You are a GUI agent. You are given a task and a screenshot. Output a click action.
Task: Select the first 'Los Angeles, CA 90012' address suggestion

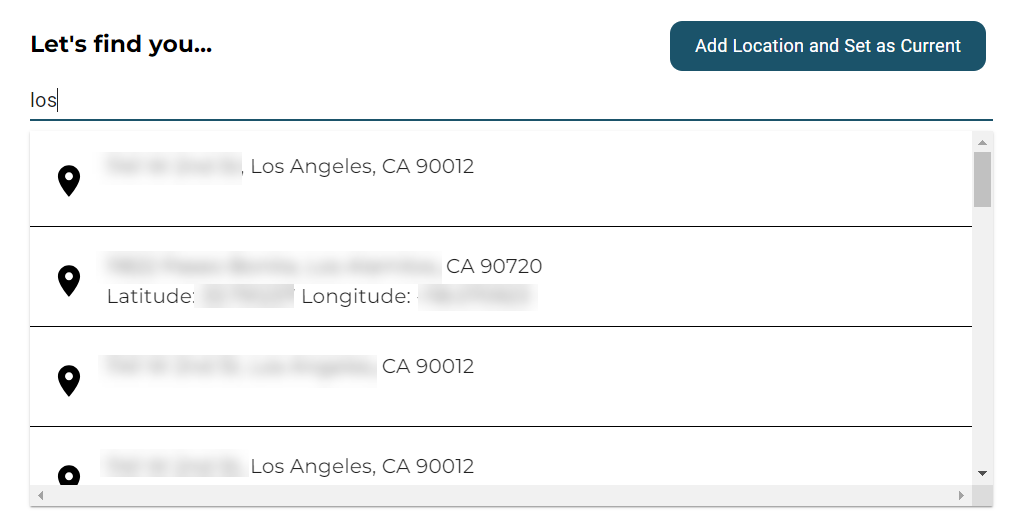[501, 179]
